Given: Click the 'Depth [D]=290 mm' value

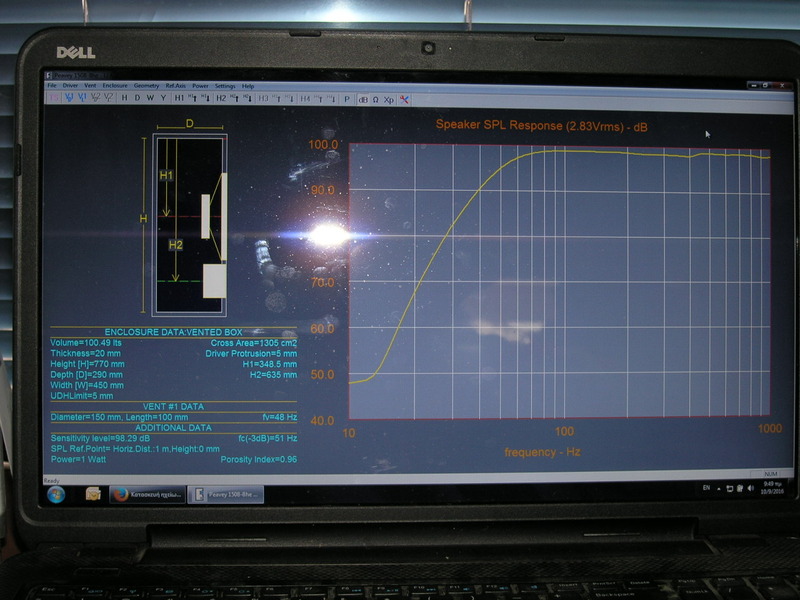Looking at the screenshot, I should pos(86,374).
